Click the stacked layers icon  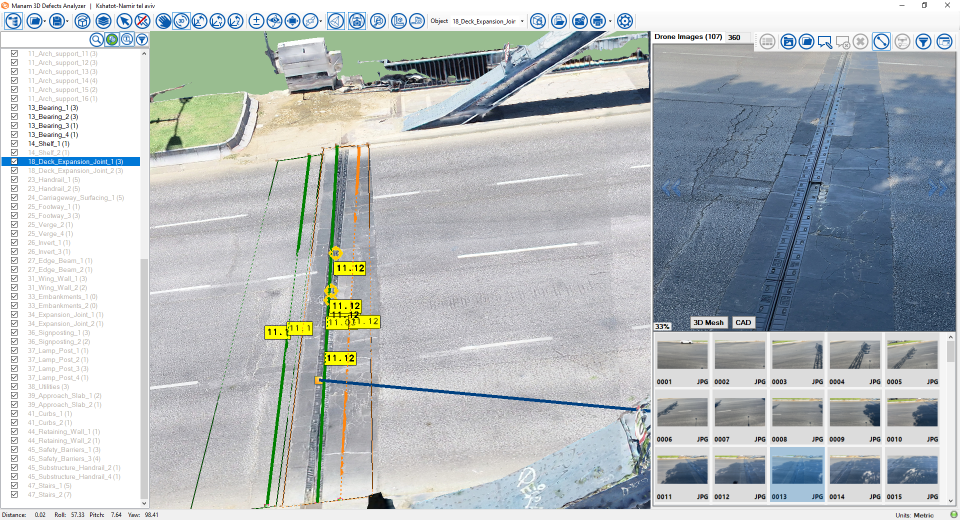click(103, 21)
